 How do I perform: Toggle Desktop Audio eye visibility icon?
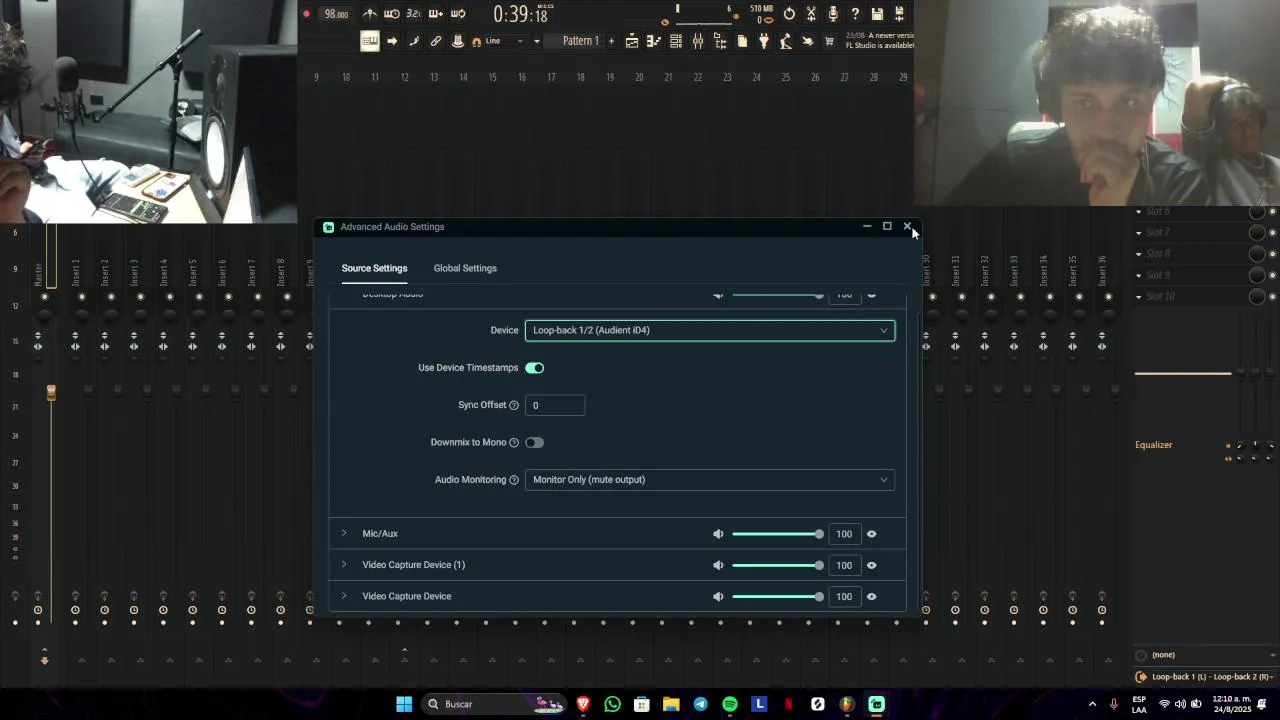point(872,294)
